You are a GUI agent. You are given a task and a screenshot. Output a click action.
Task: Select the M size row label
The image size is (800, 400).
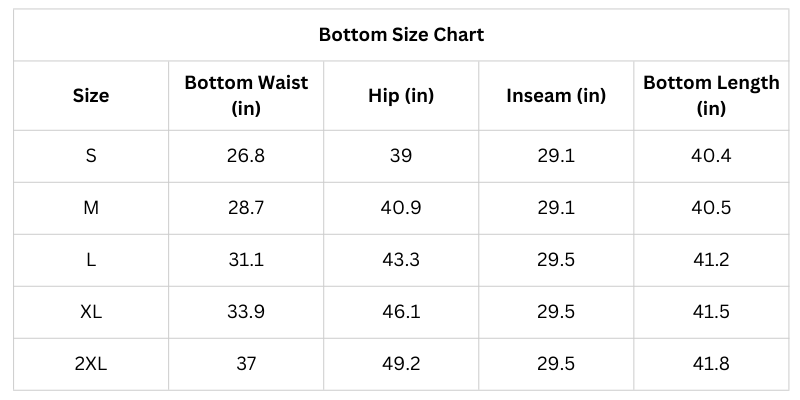click(91, 208)
